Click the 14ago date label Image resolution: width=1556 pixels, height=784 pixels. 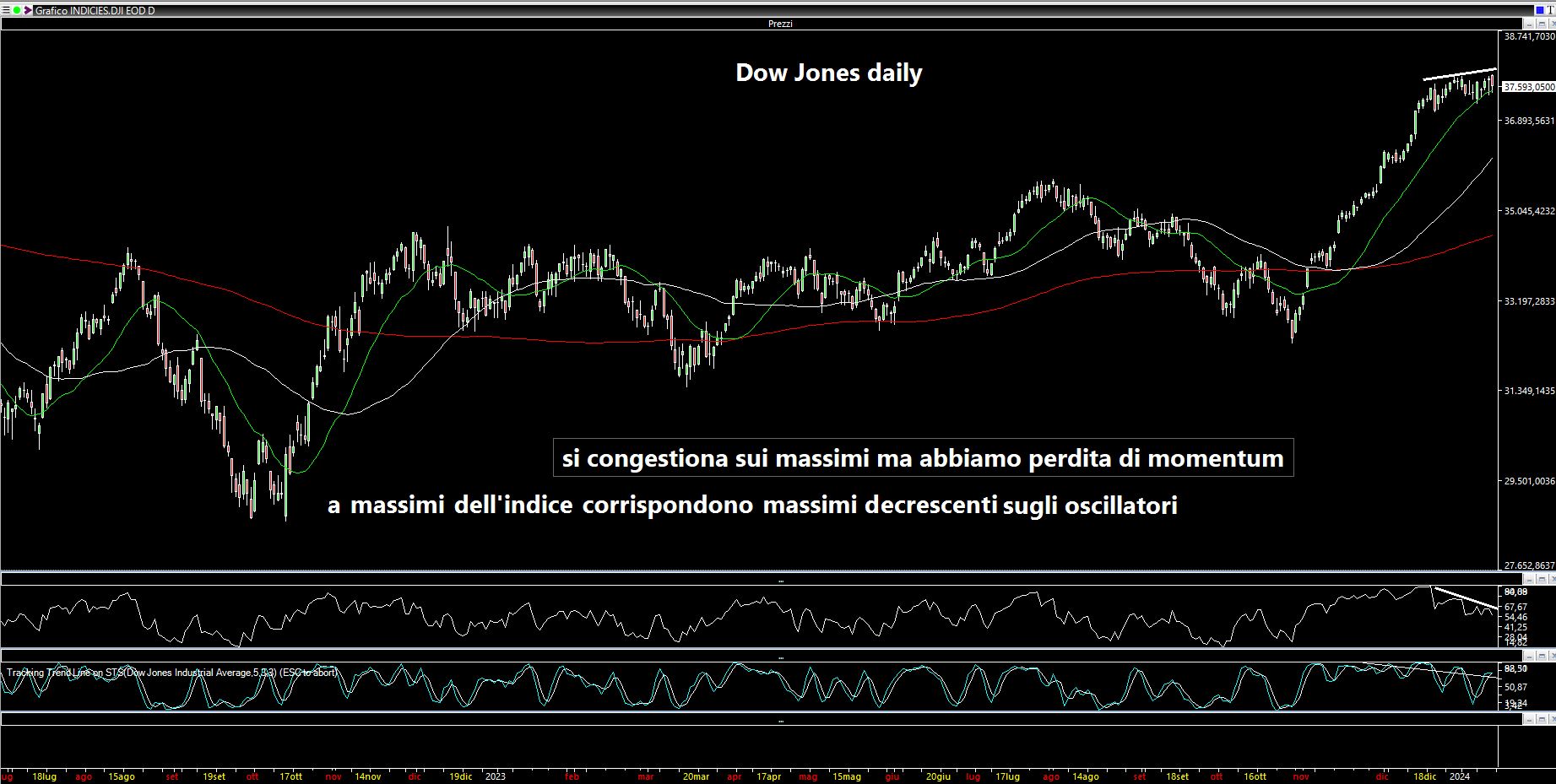1085,776
